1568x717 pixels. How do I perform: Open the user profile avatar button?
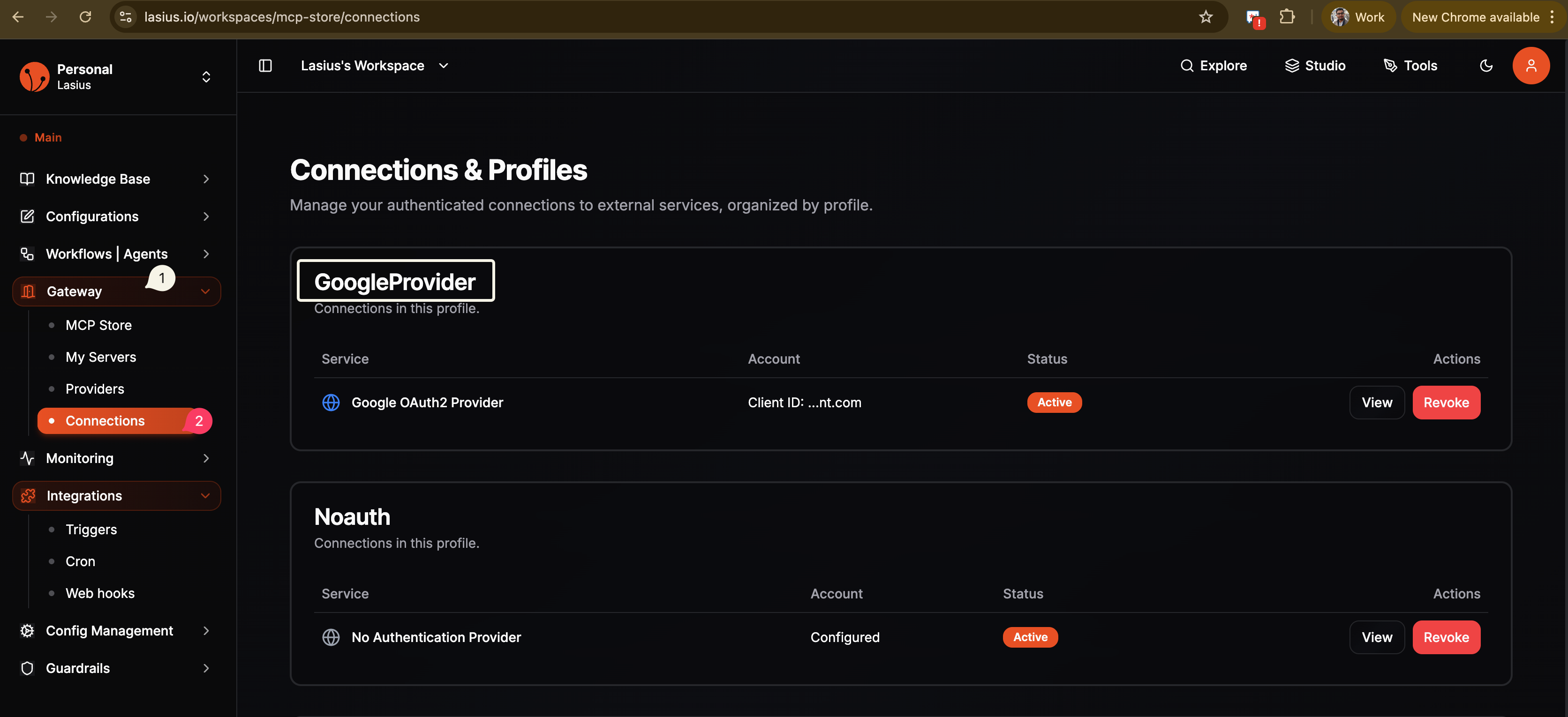click(x=1531, y=65)
